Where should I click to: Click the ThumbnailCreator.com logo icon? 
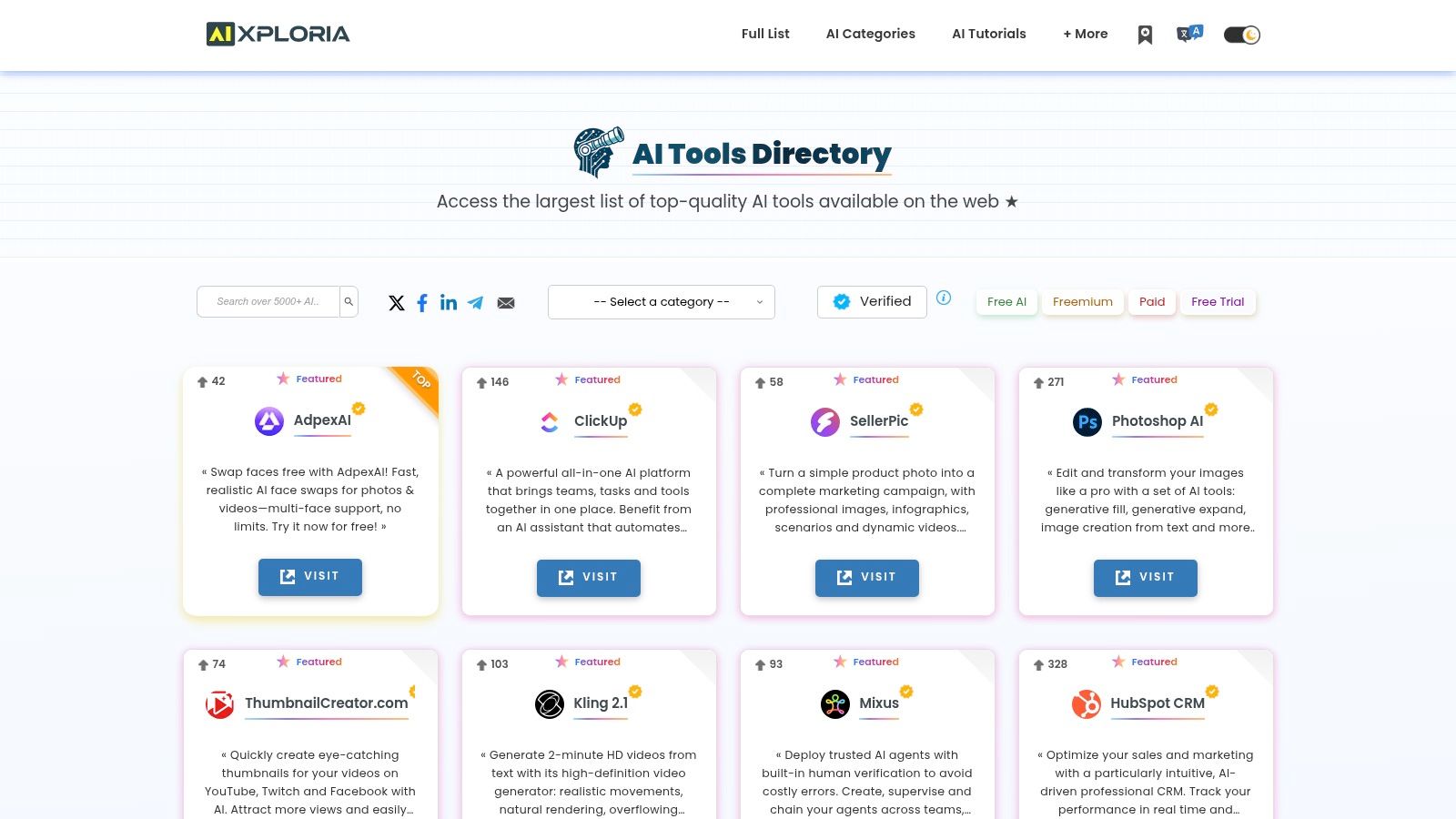(x=219, y=704)
